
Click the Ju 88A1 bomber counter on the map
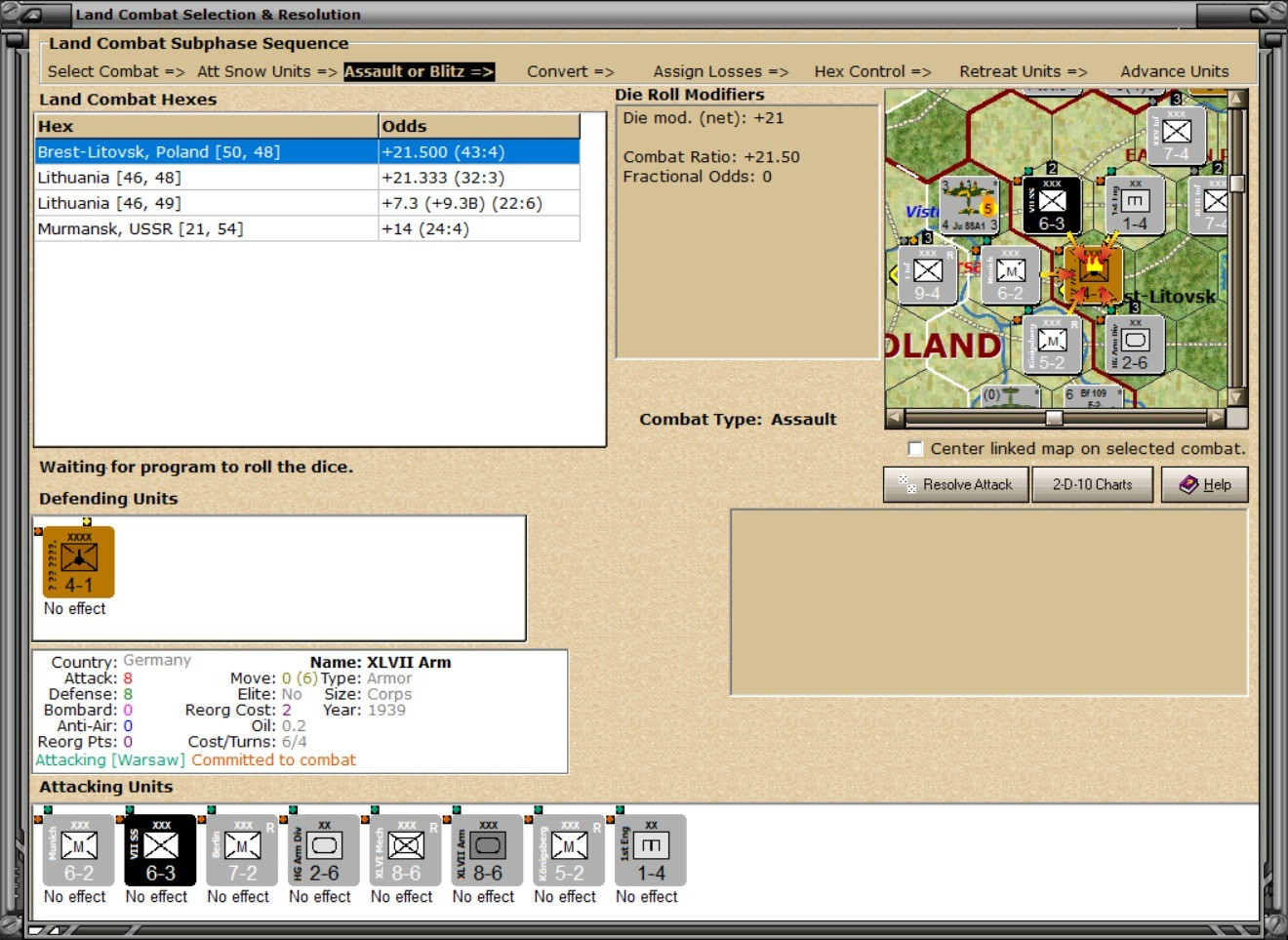pyautogui.click(x=969, y=206)
